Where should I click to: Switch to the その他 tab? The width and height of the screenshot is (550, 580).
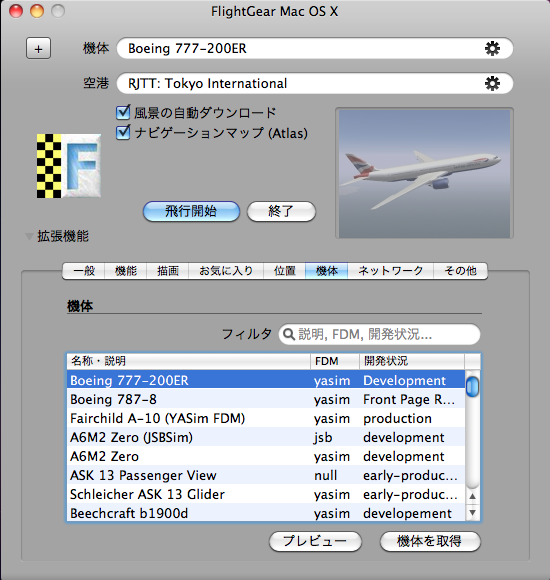click(460, 271)
